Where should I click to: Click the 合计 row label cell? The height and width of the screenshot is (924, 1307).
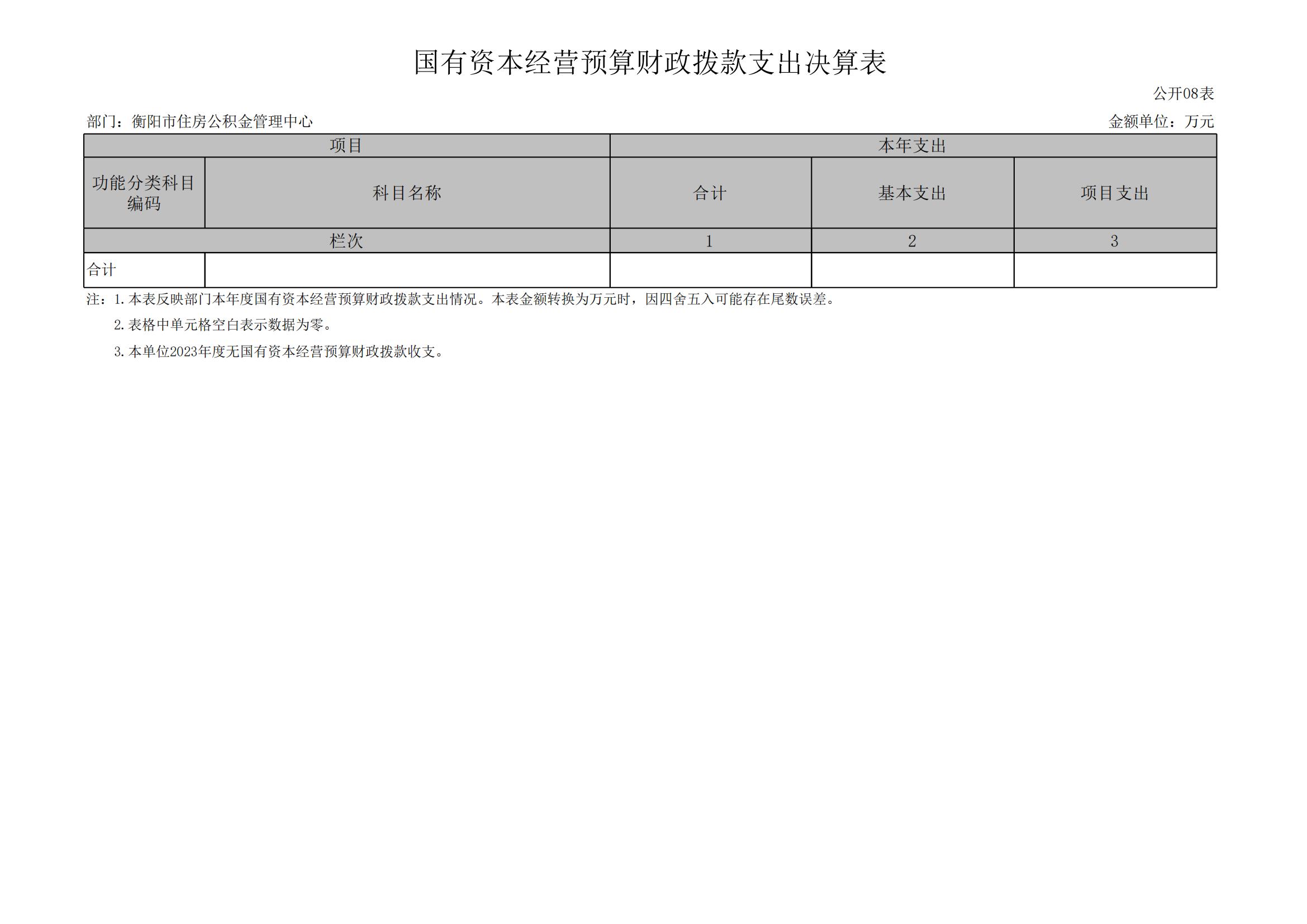coord(144,270)
